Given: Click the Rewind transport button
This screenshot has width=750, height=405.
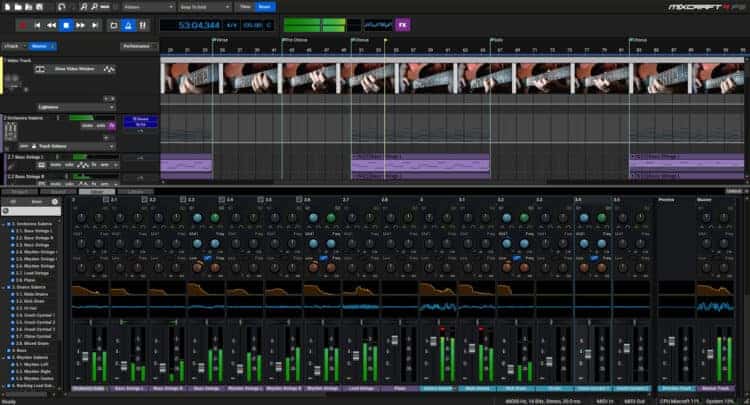Looking at the screenshot, I should point(51,25).
